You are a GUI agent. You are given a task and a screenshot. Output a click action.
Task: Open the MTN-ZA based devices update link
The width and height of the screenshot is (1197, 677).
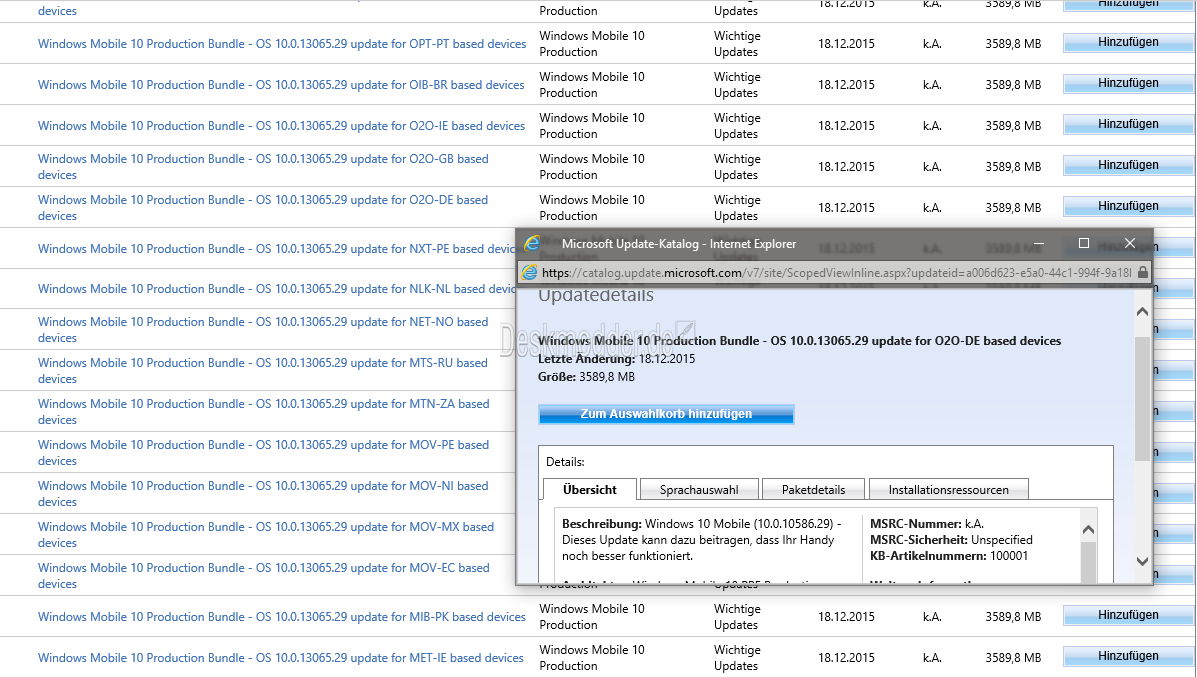click(263, 412)
